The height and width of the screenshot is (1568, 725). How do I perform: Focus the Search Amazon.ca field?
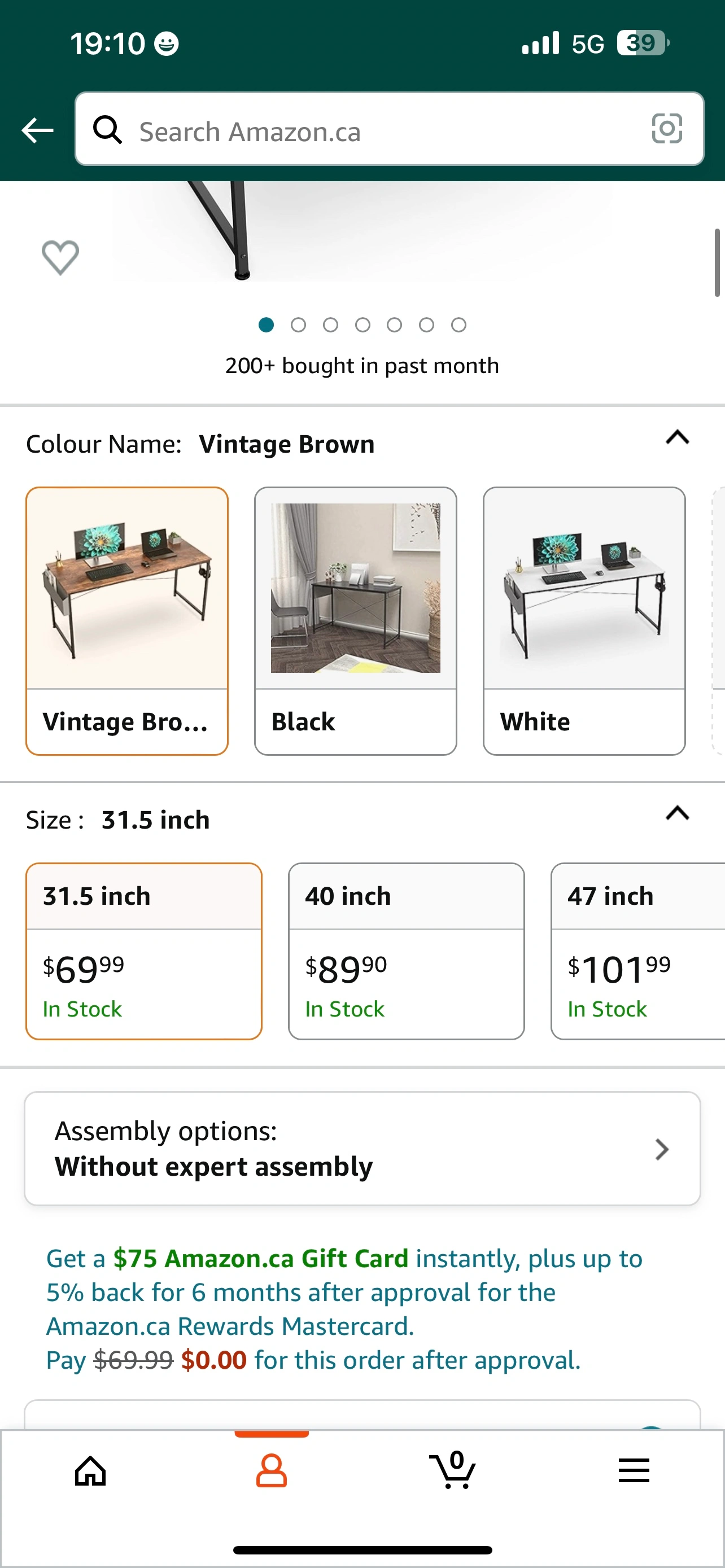point(377,132)
